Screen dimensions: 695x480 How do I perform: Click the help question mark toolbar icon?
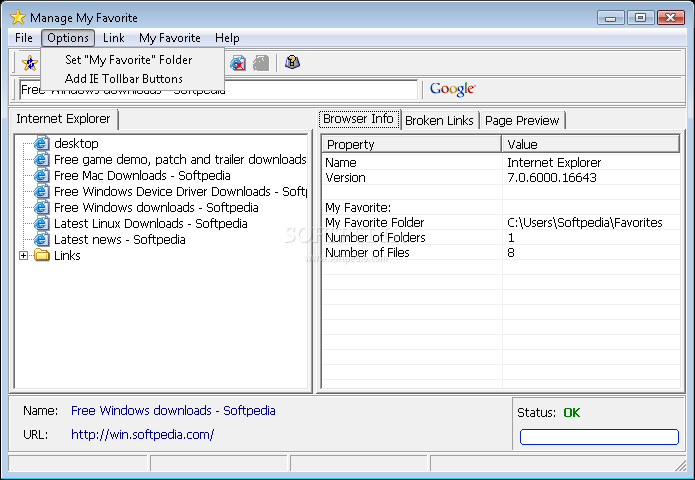[293, 62]
